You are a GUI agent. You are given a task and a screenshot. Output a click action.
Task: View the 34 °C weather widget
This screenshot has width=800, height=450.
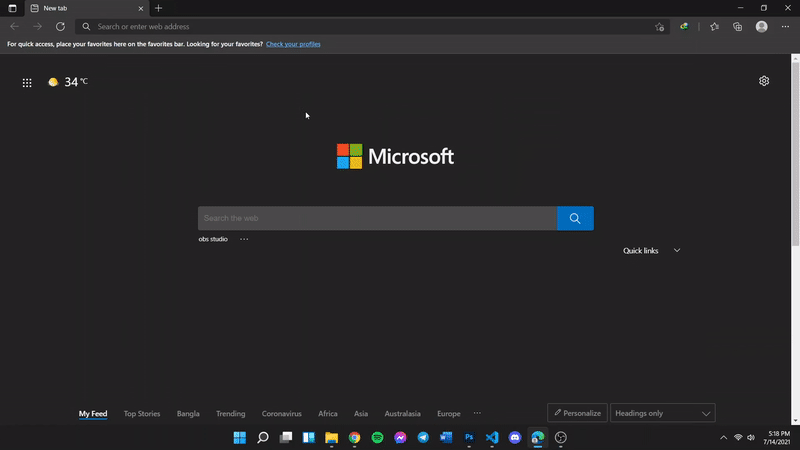pyautogui.click(x=68, y=82)
